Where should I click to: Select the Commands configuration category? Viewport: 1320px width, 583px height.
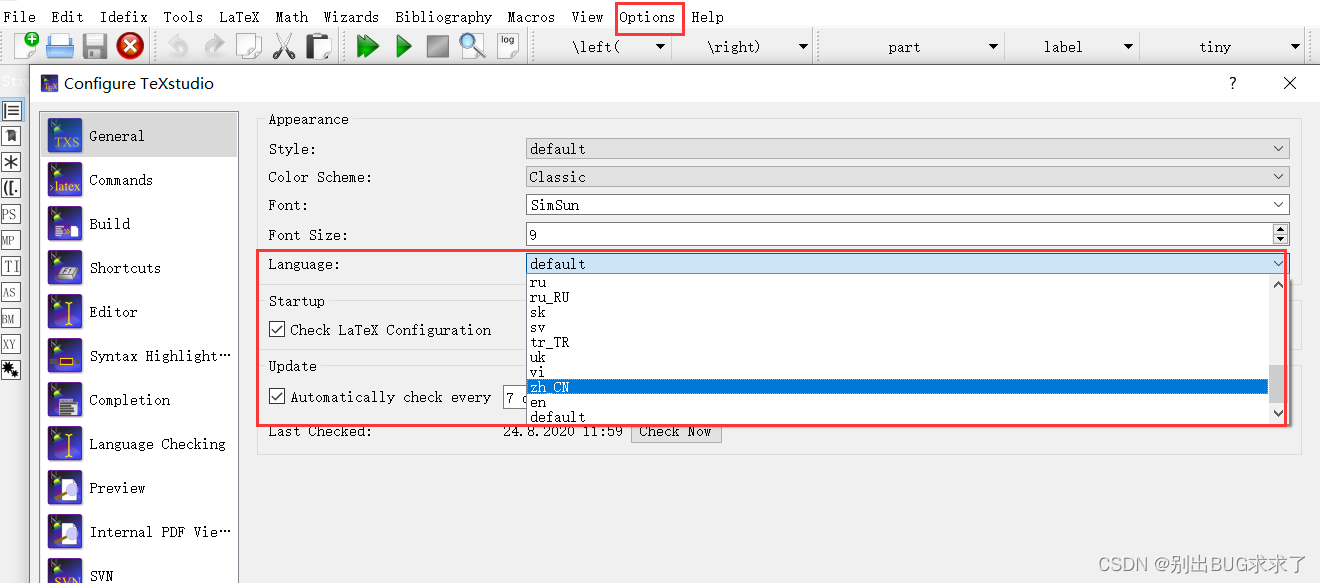[140, 180]
